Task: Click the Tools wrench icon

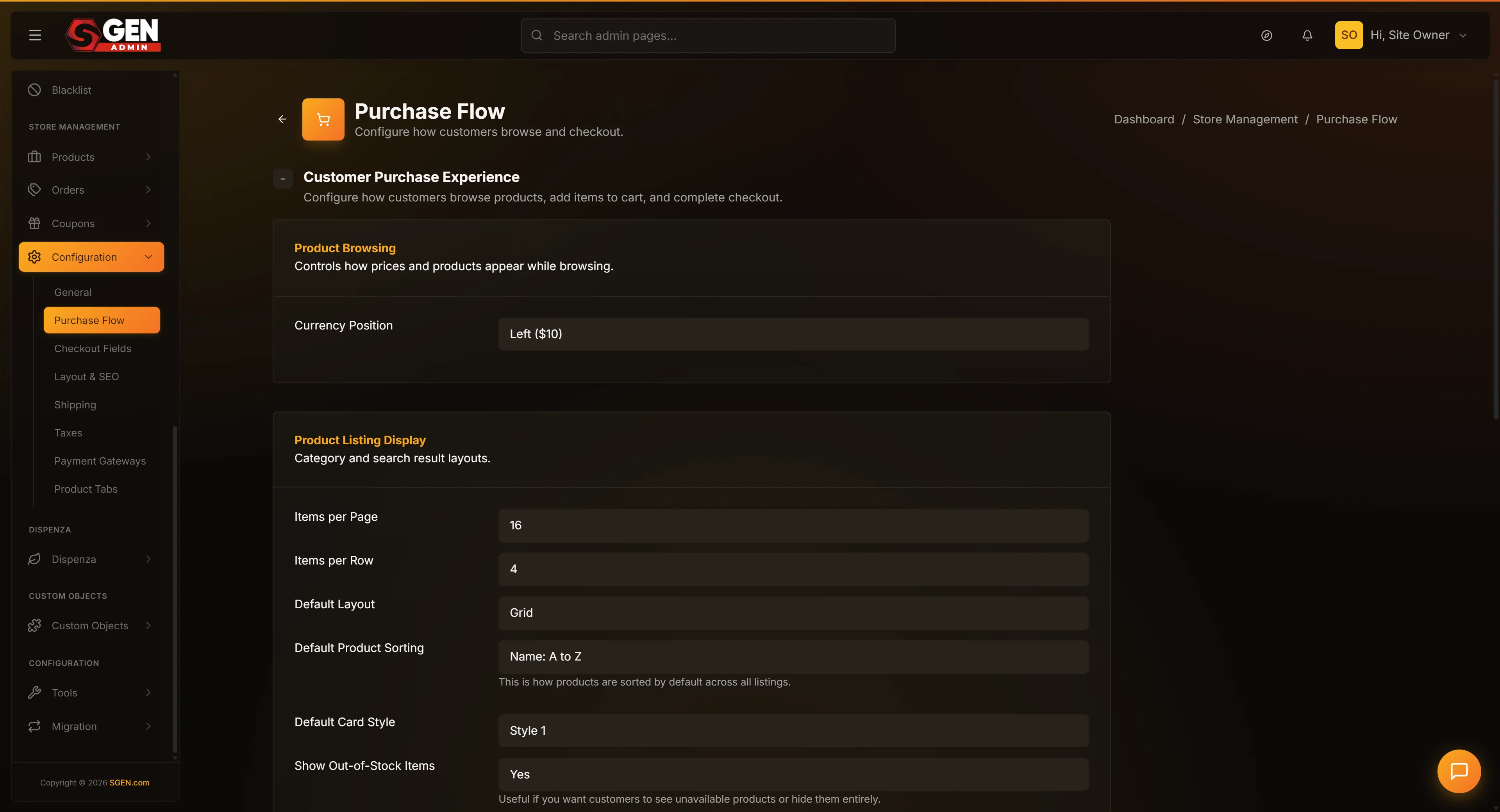Action: pyautogui.click(x=34, y=692)
